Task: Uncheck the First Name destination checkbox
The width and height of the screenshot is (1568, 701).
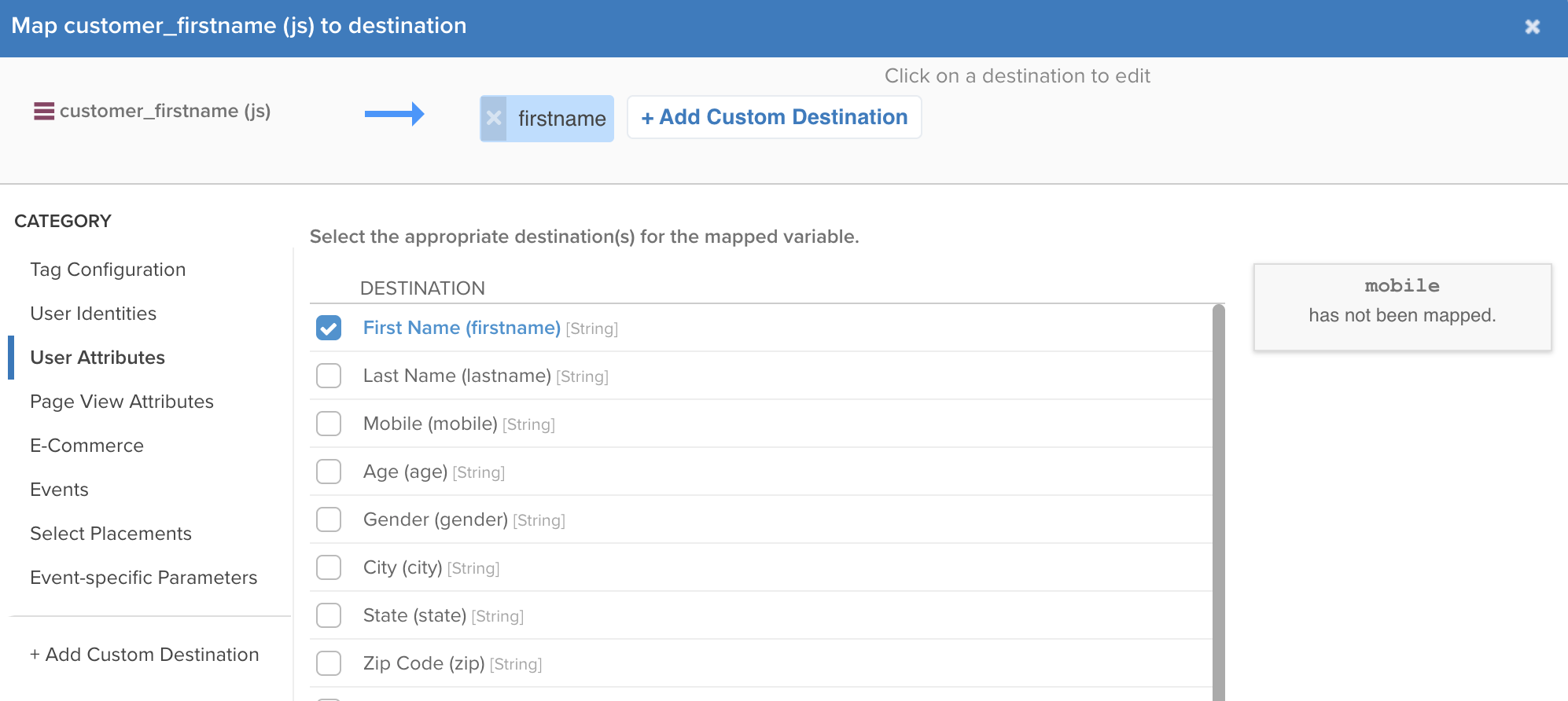Action: [329, 328]
